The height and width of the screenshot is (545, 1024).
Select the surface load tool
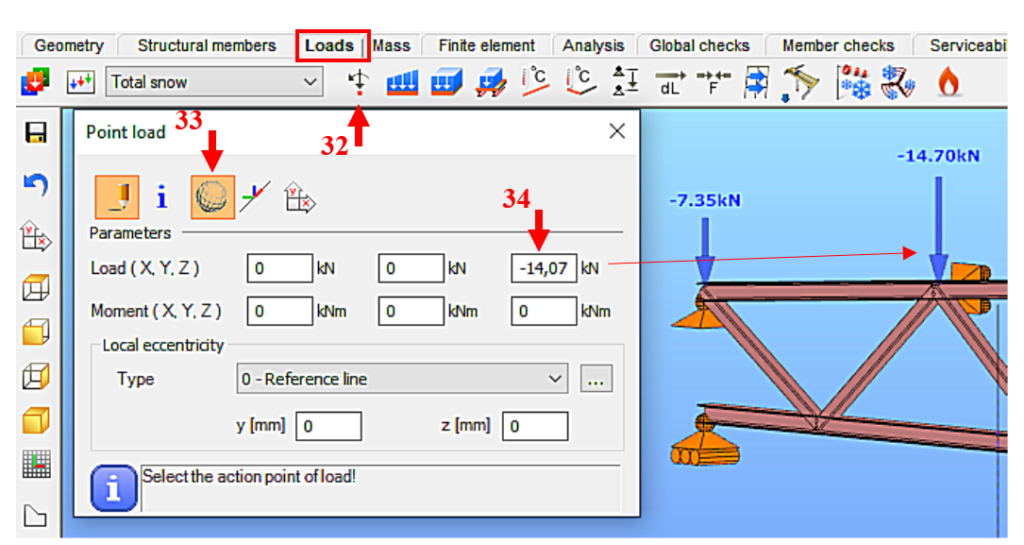pyautogui.click(x=447, y=84)
